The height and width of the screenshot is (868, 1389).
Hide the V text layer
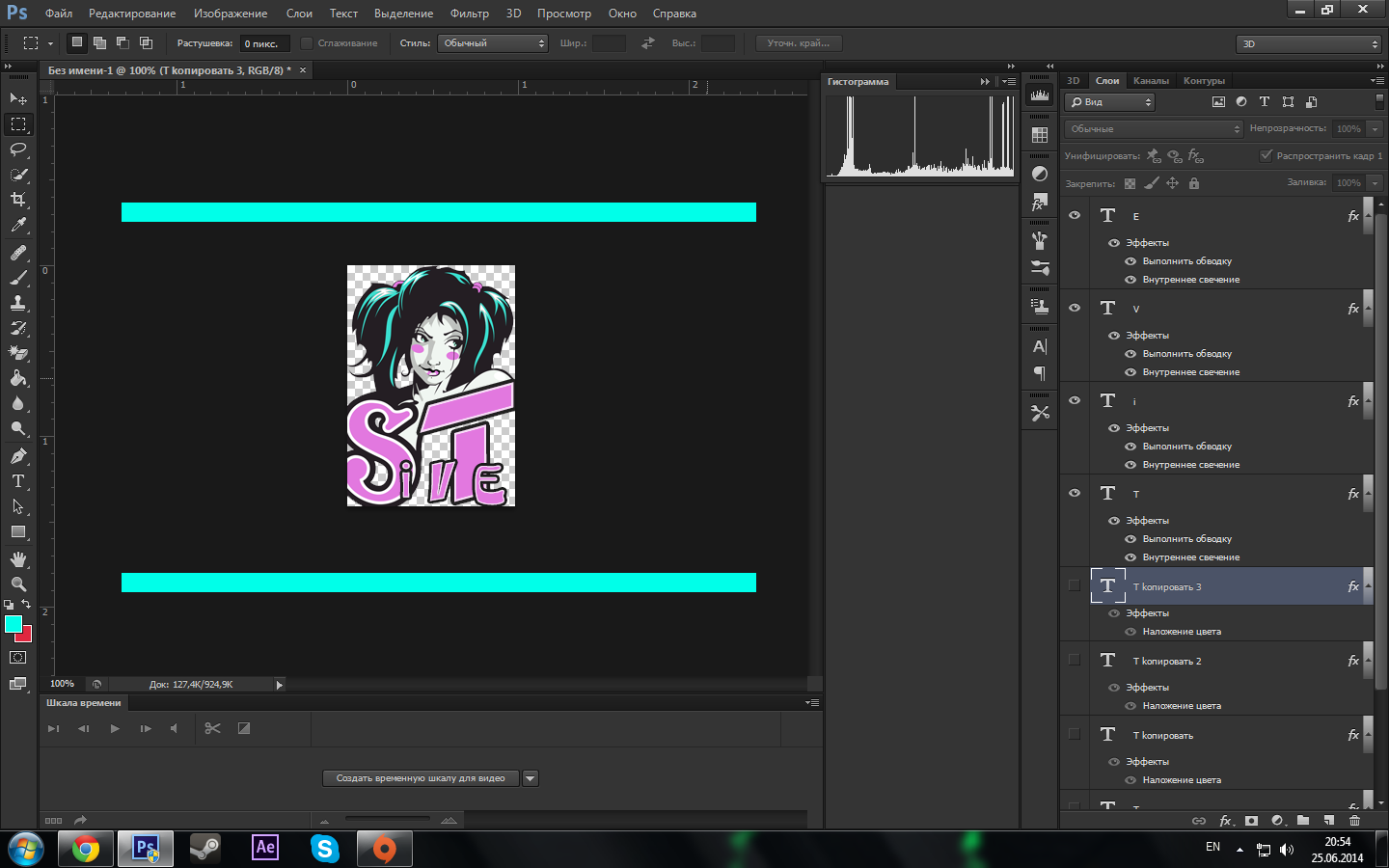click(1075, 308)
